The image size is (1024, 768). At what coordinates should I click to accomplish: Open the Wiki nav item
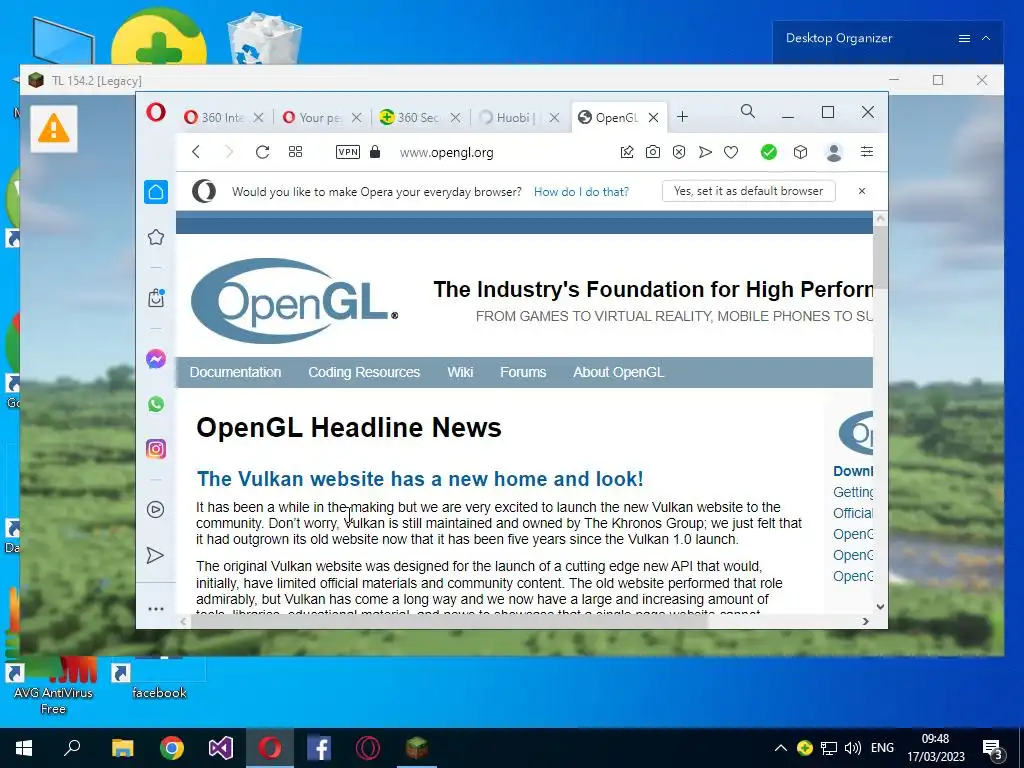(x=460, y=372)
